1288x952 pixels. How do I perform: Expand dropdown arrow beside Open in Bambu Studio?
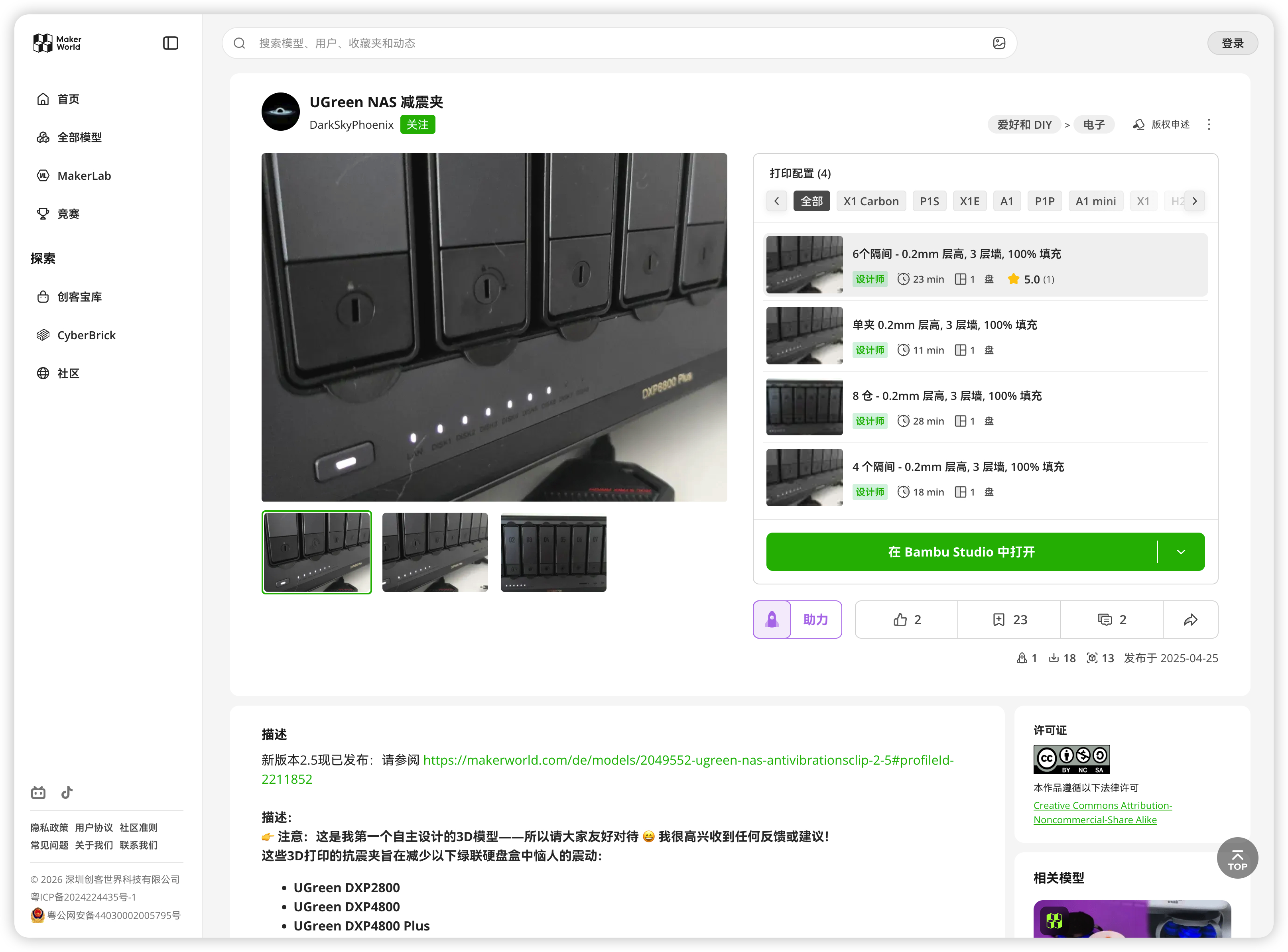click(1181, 551)
